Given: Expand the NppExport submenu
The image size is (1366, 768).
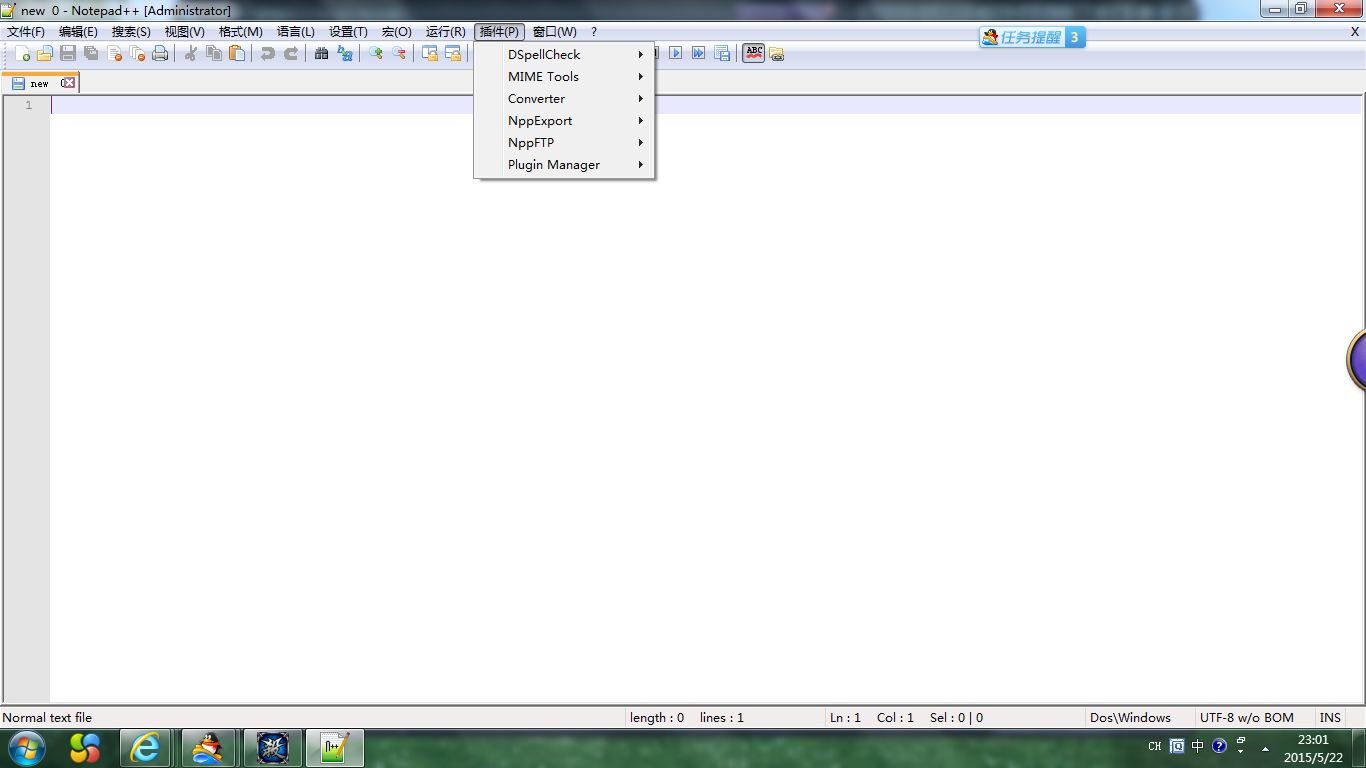Looking at the screenshot, I should (x=565, y=120).
